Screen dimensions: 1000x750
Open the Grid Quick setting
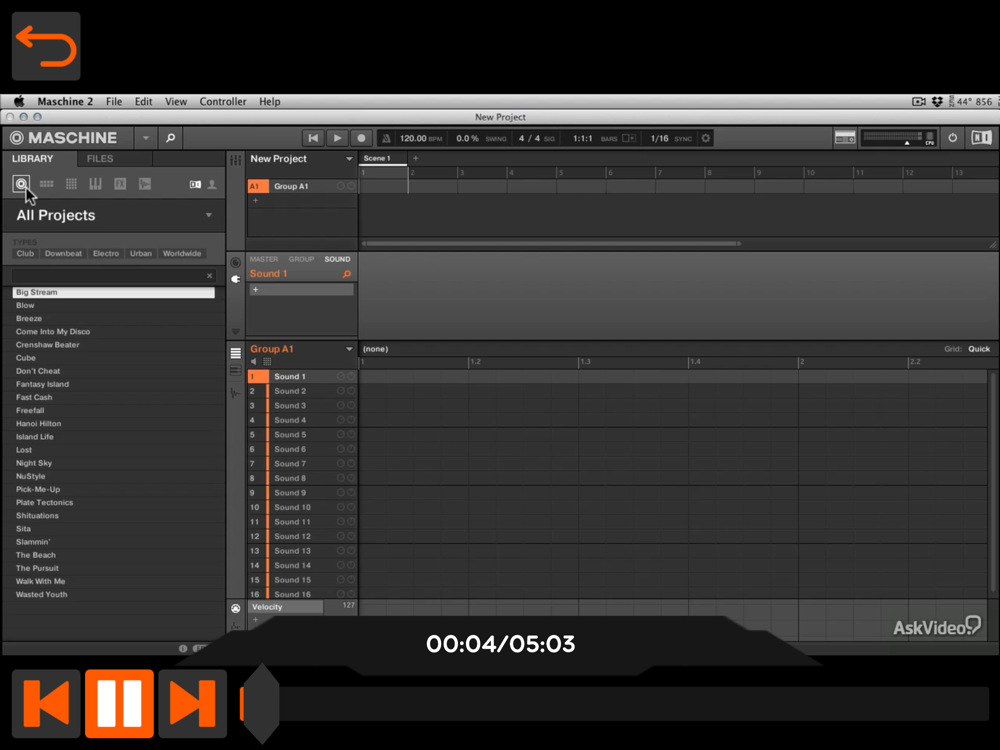coord(979,349)
